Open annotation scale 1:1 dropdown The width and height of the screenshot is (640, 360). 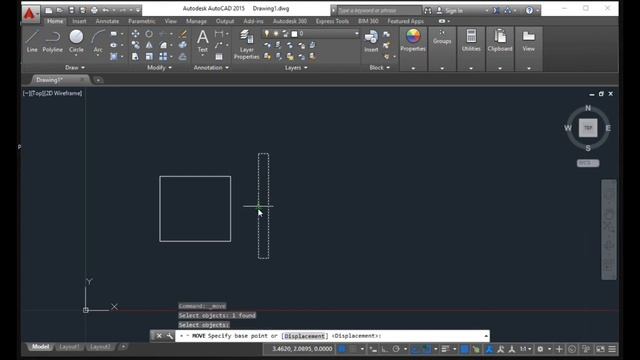(x=525, y=349)
